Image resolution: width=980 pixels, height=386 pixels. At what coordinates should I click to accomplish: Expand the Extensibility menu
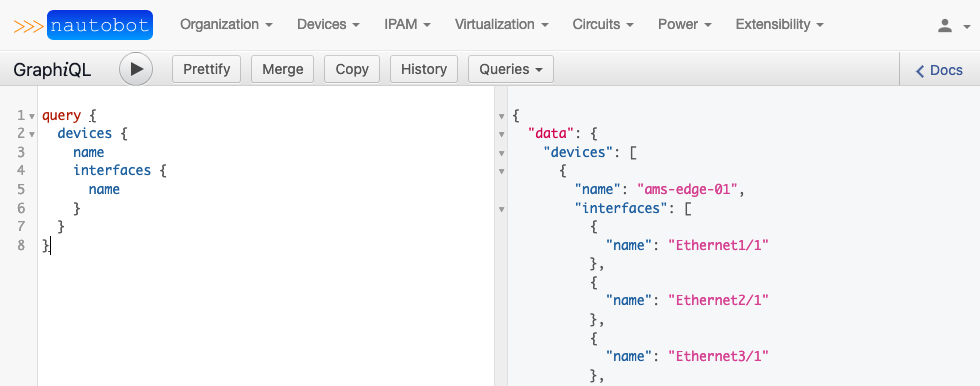pos(779,25)
